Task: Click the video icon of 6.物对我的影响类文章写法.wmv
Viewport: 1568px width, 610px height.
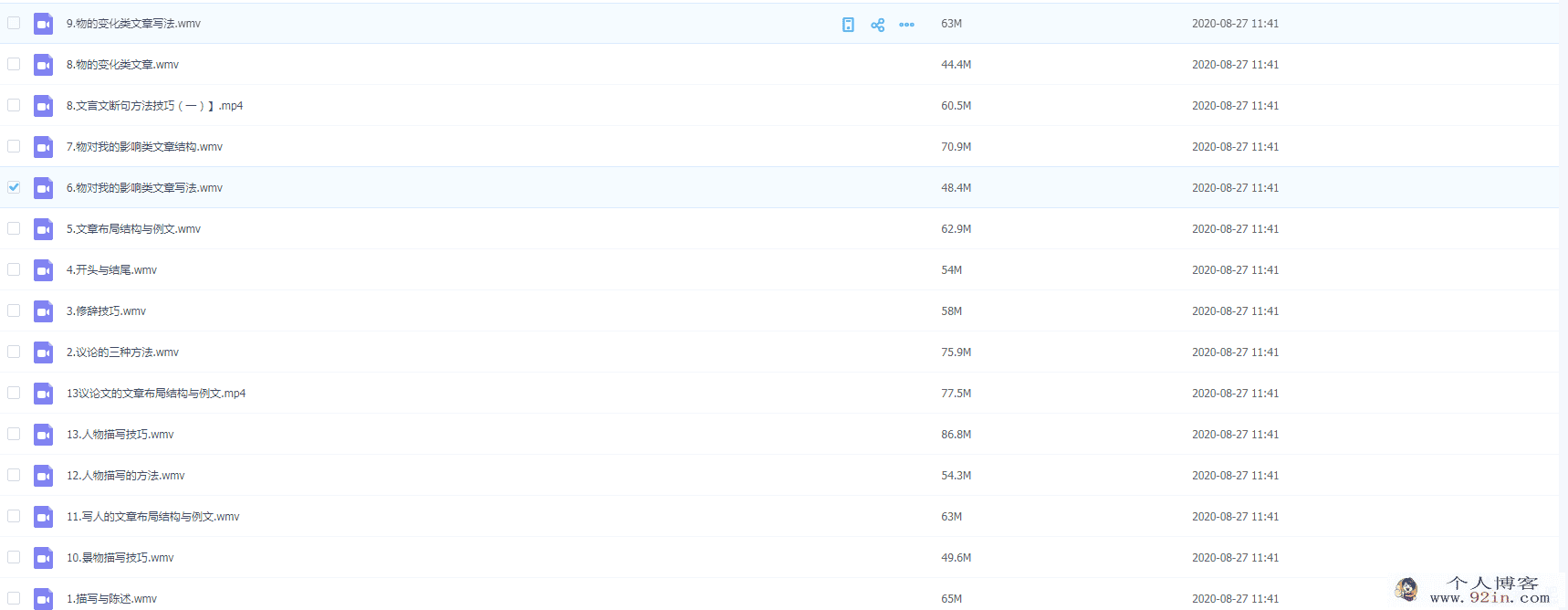Action: (x=43, y=188)
